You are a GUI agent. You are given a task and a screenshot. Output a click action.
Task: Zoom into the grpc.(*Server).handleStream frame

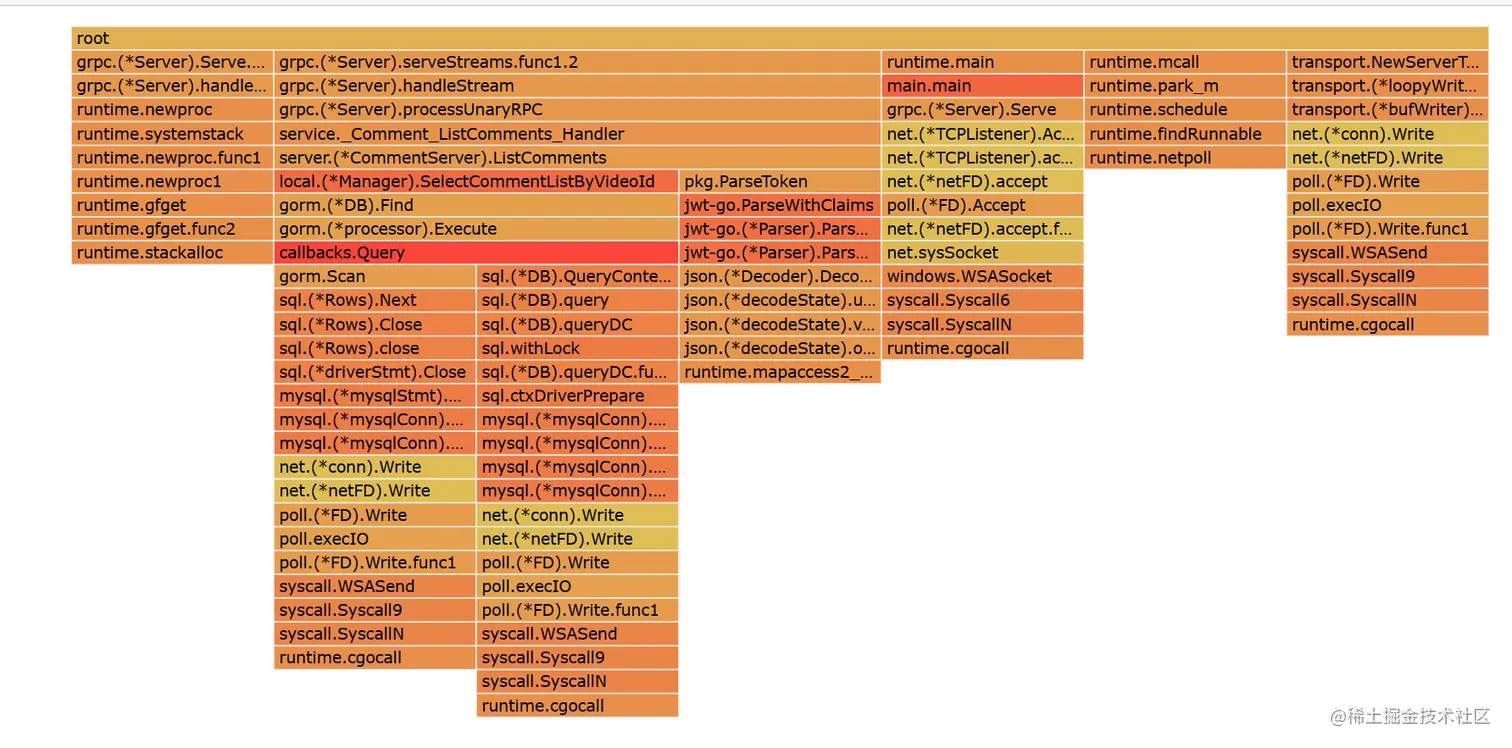[x=577, y=86]
